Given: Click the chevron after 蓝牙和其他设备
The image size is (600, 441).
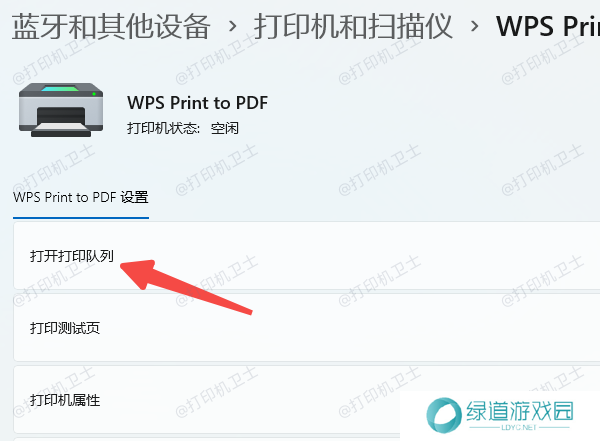Looking at the screenshot, I should pyautogui.click(x=232, y=26).
